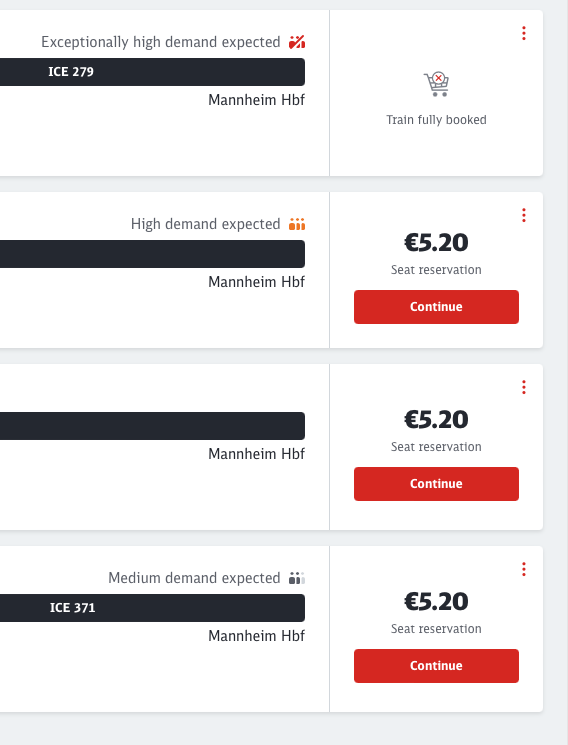Image resolution: width=568 pixels, height=745 pixels.
Task: Click the orange high demand occupancy icon
Action: (x=297, y=224)
